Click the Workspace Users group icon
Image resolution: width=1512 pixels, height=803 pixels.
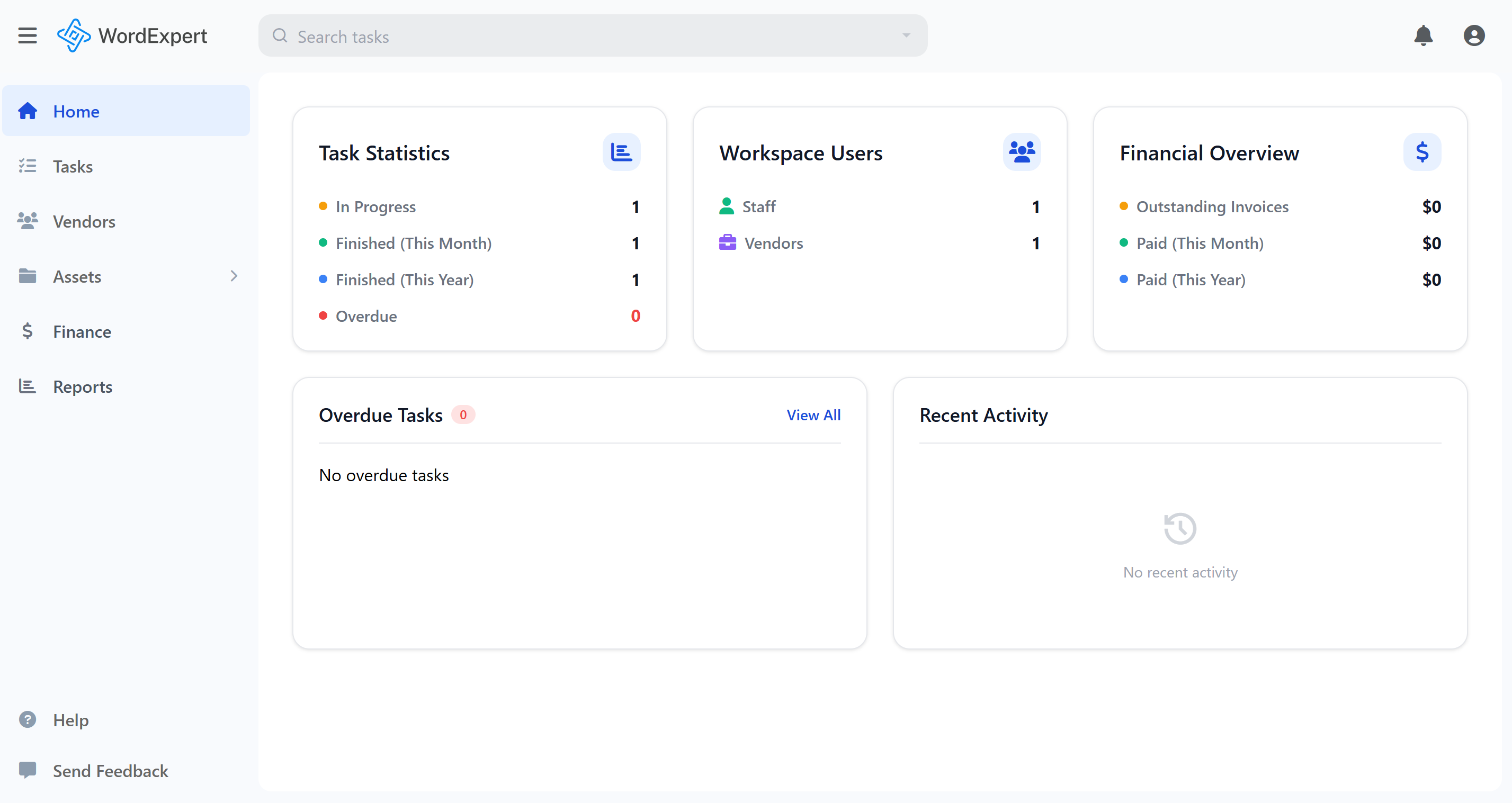point(1021,152)
